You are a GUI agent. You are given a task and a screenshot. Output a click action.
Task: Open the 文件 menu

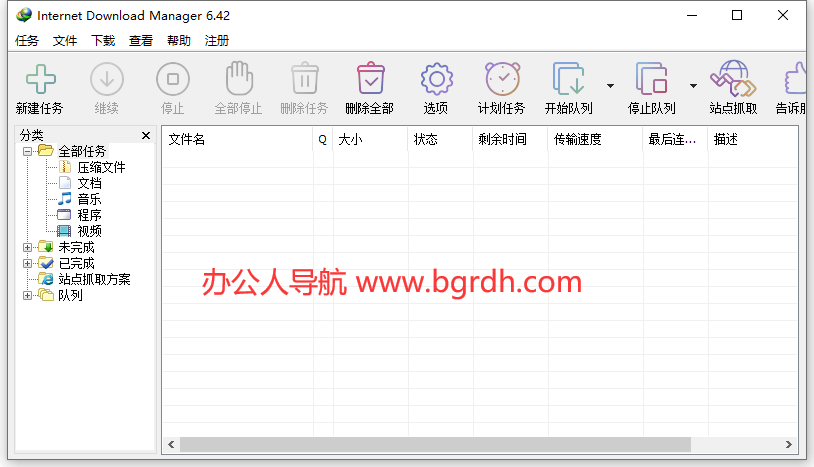click(65, 40)
